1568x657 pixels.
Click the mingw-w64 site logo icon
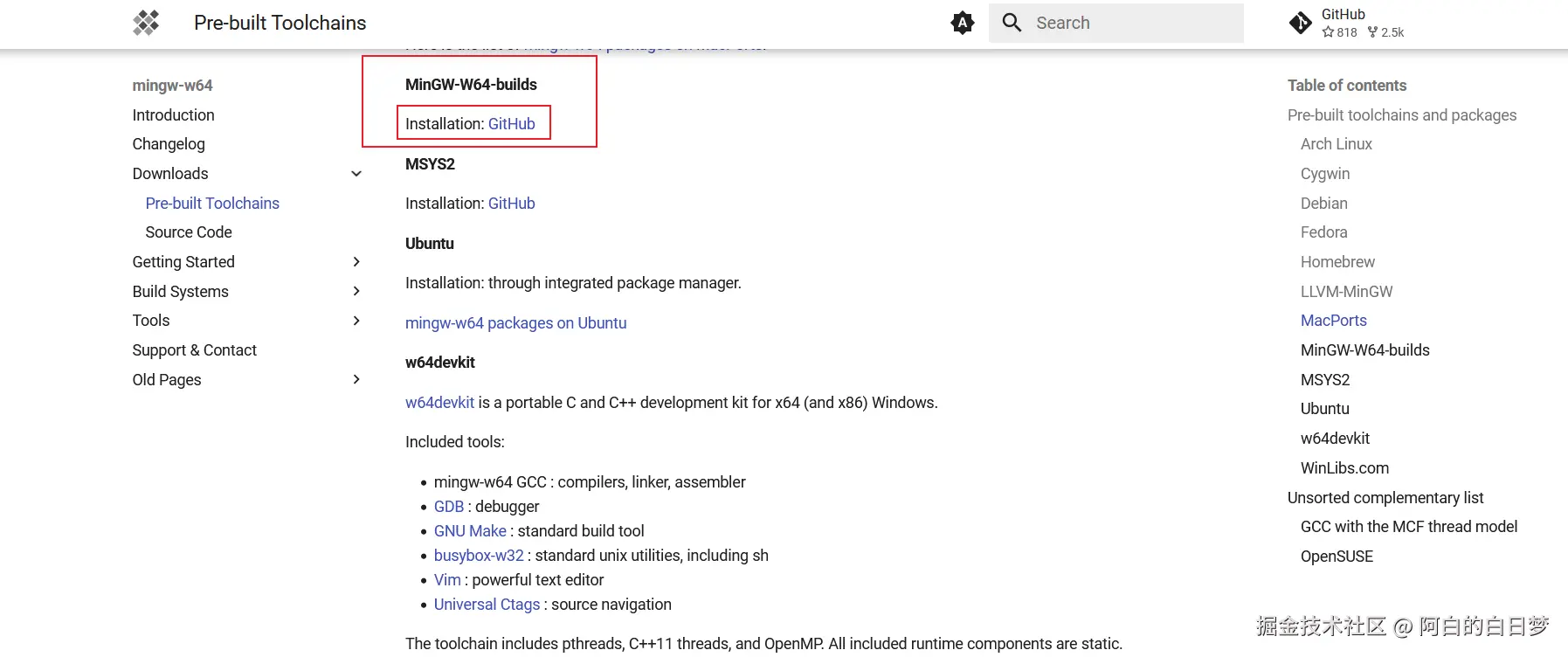146,23
